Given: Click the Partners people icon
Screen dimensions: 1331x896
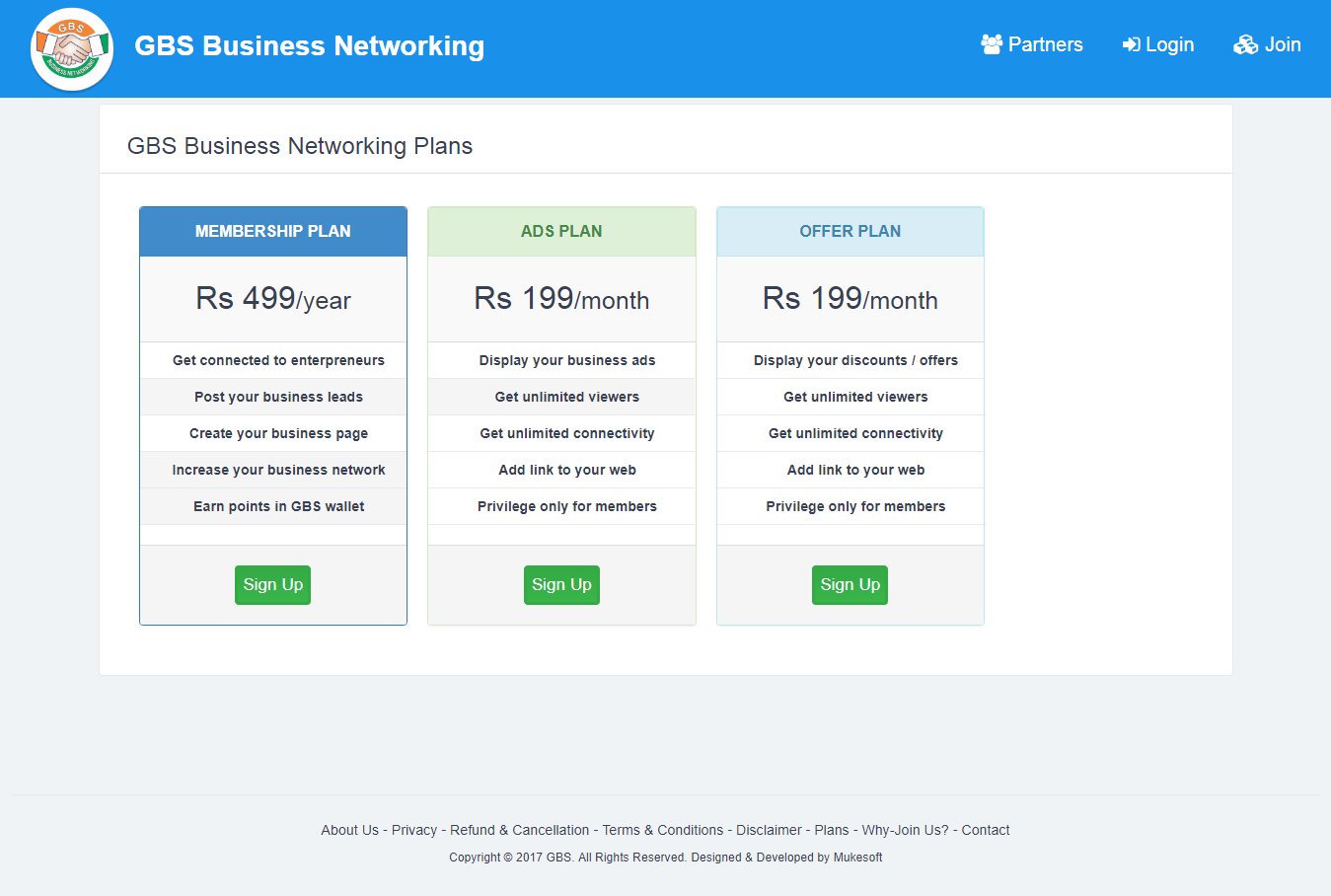Looking at the screenshot, I should (x=992, y=44).
